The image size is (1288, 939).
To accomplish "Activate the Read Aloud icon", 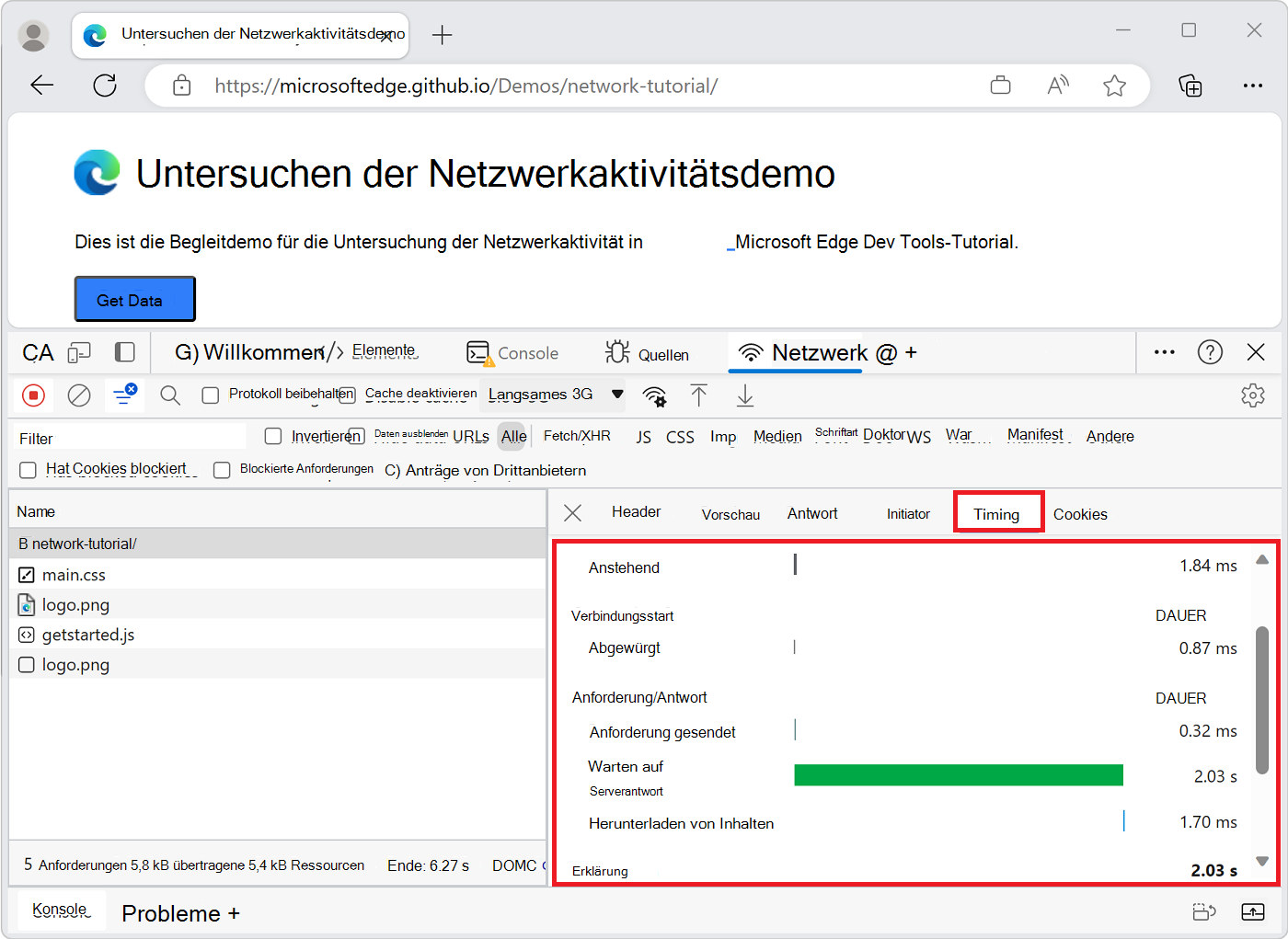I will coord(1058,86).
